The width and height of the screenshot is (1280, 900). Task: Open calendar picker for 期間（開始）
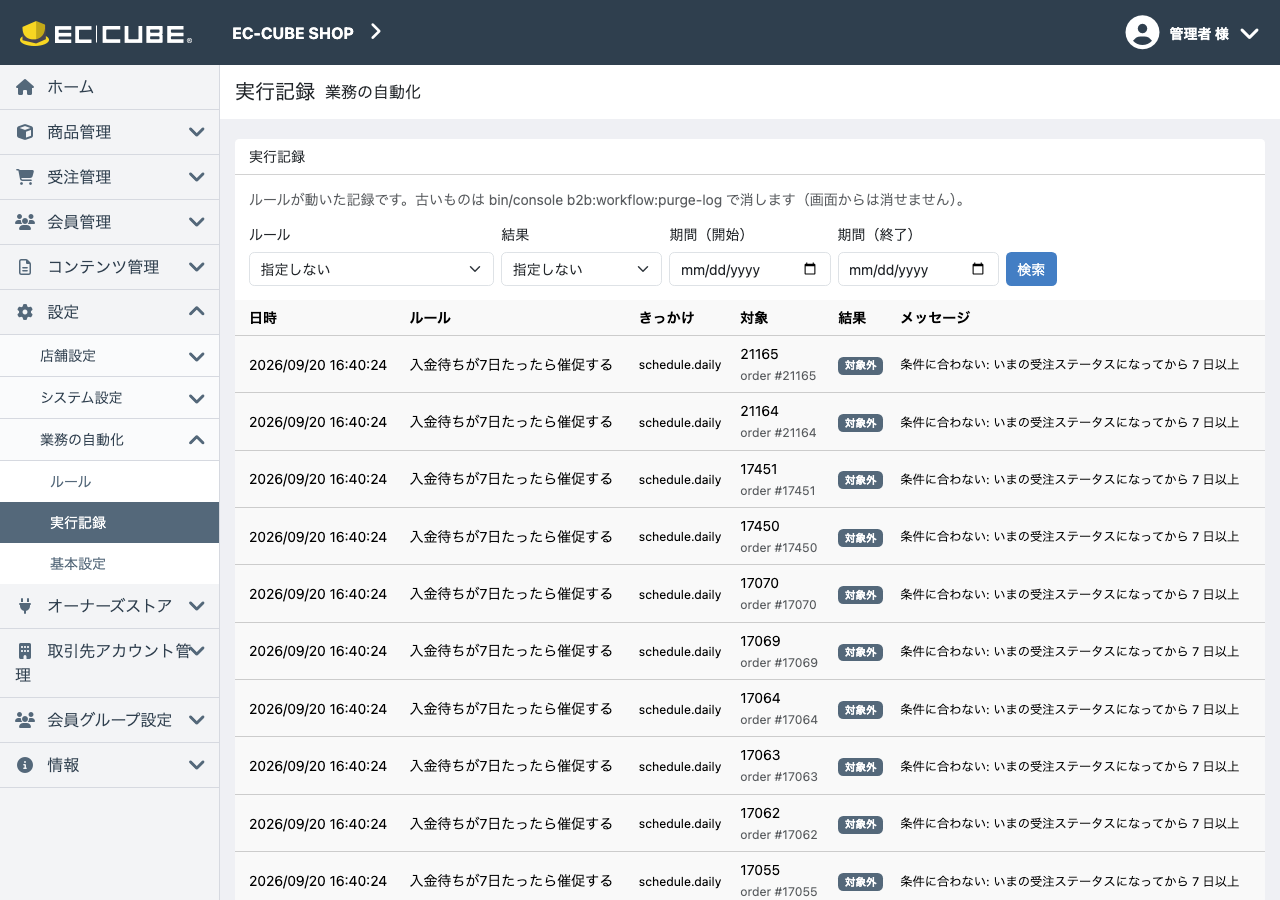[x=810, y=269]
